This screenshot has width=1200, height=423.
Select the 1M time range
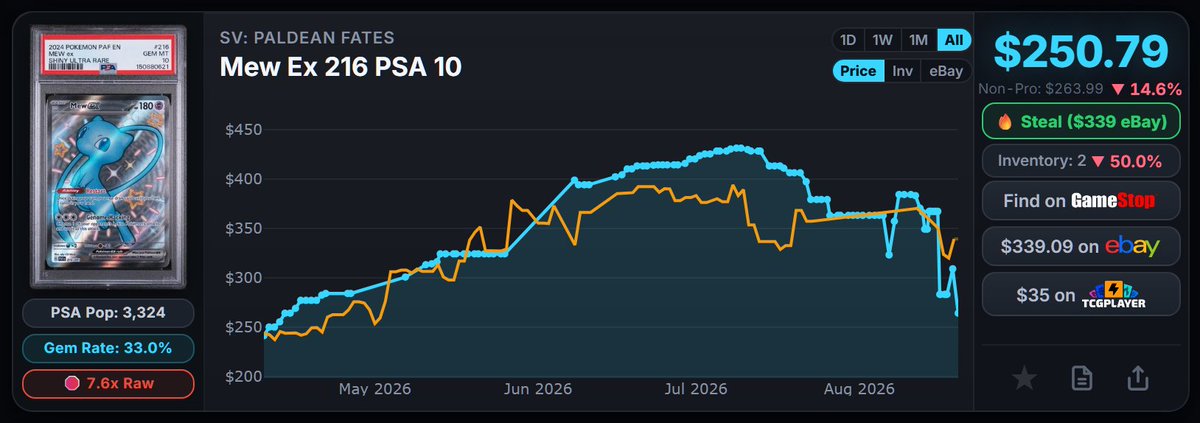click(x=917, y=40)
